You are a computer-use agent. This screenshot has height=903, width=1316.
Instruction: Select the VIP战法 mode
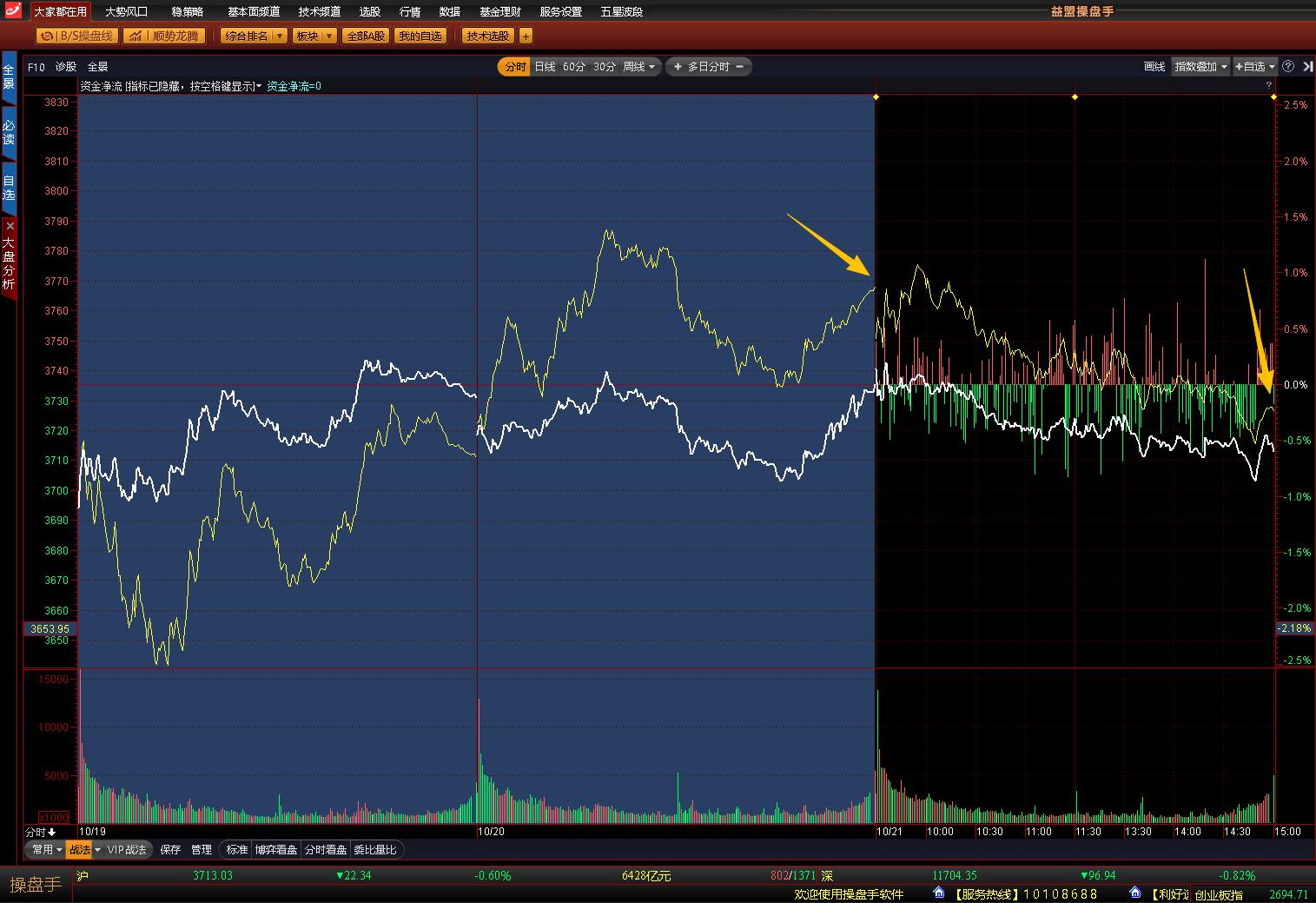pyautogui.click(x=127, y=850)
